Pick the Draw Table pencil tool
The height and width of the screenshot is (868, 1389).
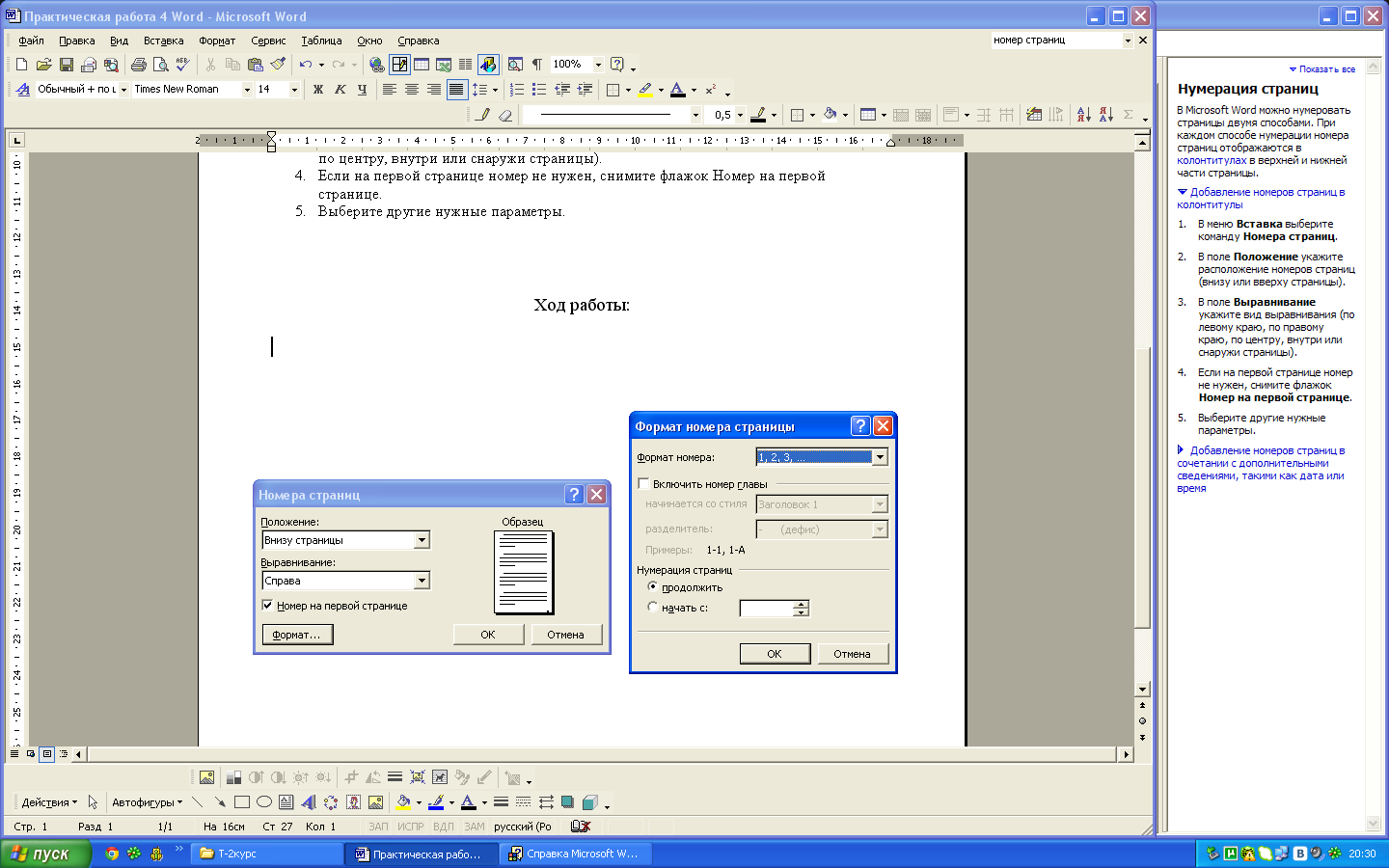click(x=483, y=115)
